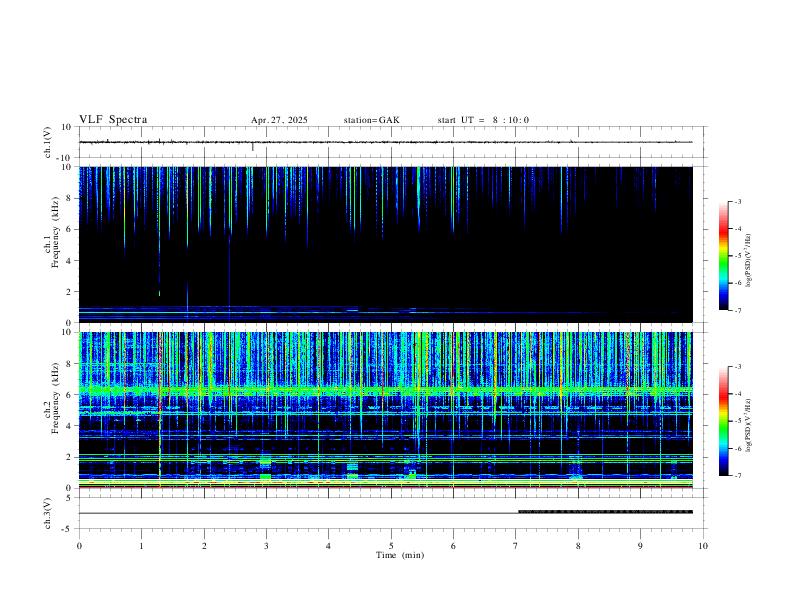
Task: Click the time axis tick label '5'
Action: [x=391, y=546]
